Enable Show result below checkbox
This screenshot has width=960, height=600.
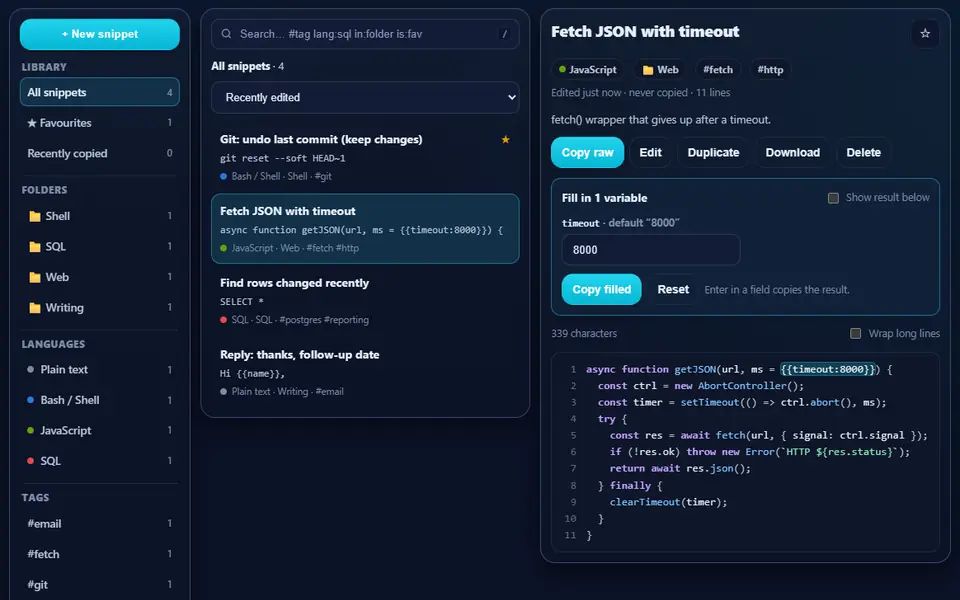coord(833,198)
